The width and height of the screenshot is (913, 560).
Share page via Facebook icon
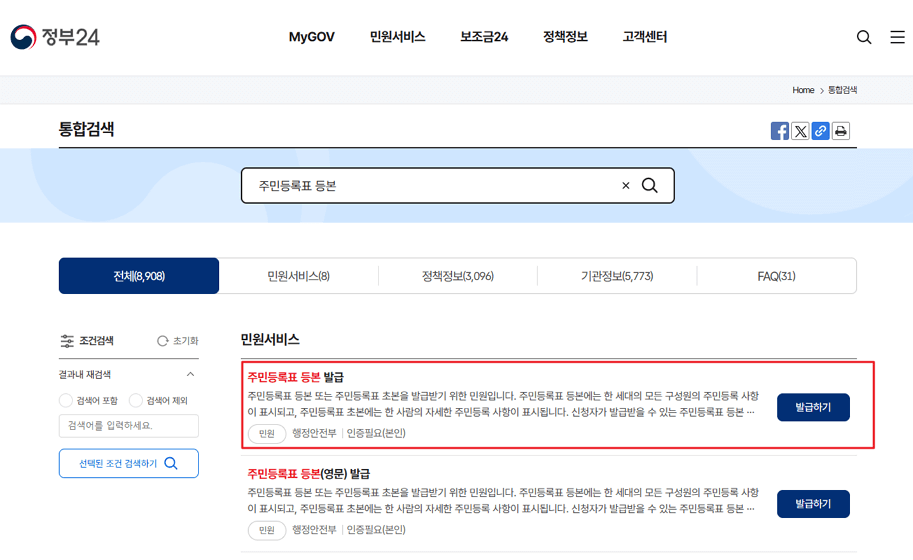click(780, 131)
